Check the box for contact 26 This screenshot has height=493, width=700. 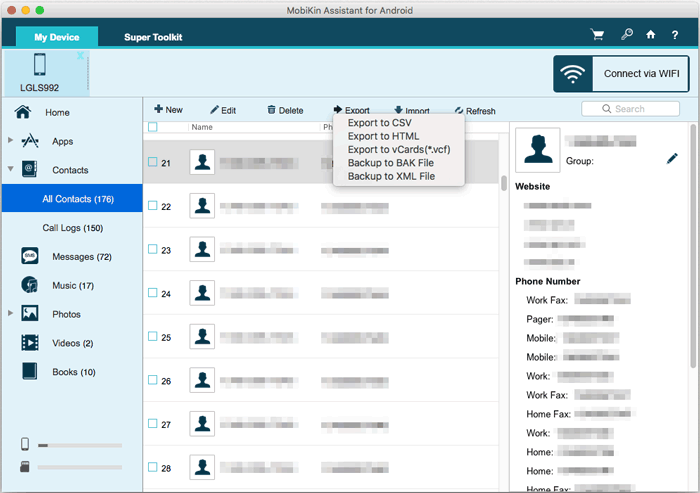point(153,380)
